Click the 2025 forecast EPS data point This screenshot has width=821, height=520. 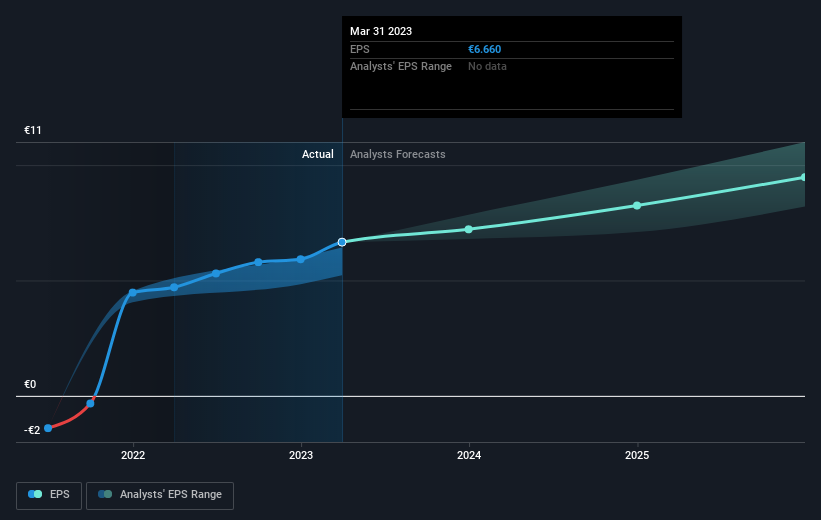pos(637,205)
